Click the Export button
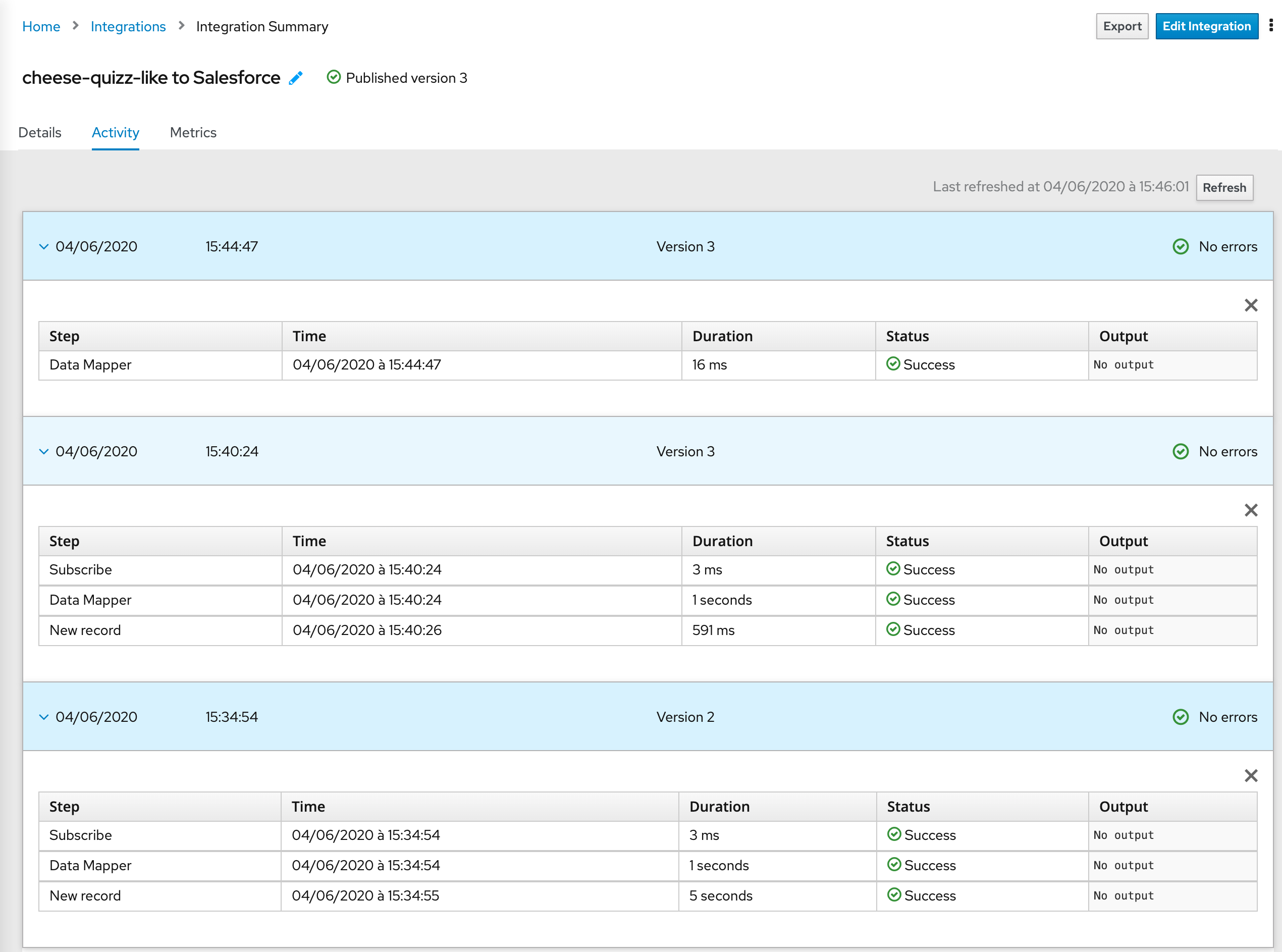Screen dimensions: 1282x952 pos(1121,27)
